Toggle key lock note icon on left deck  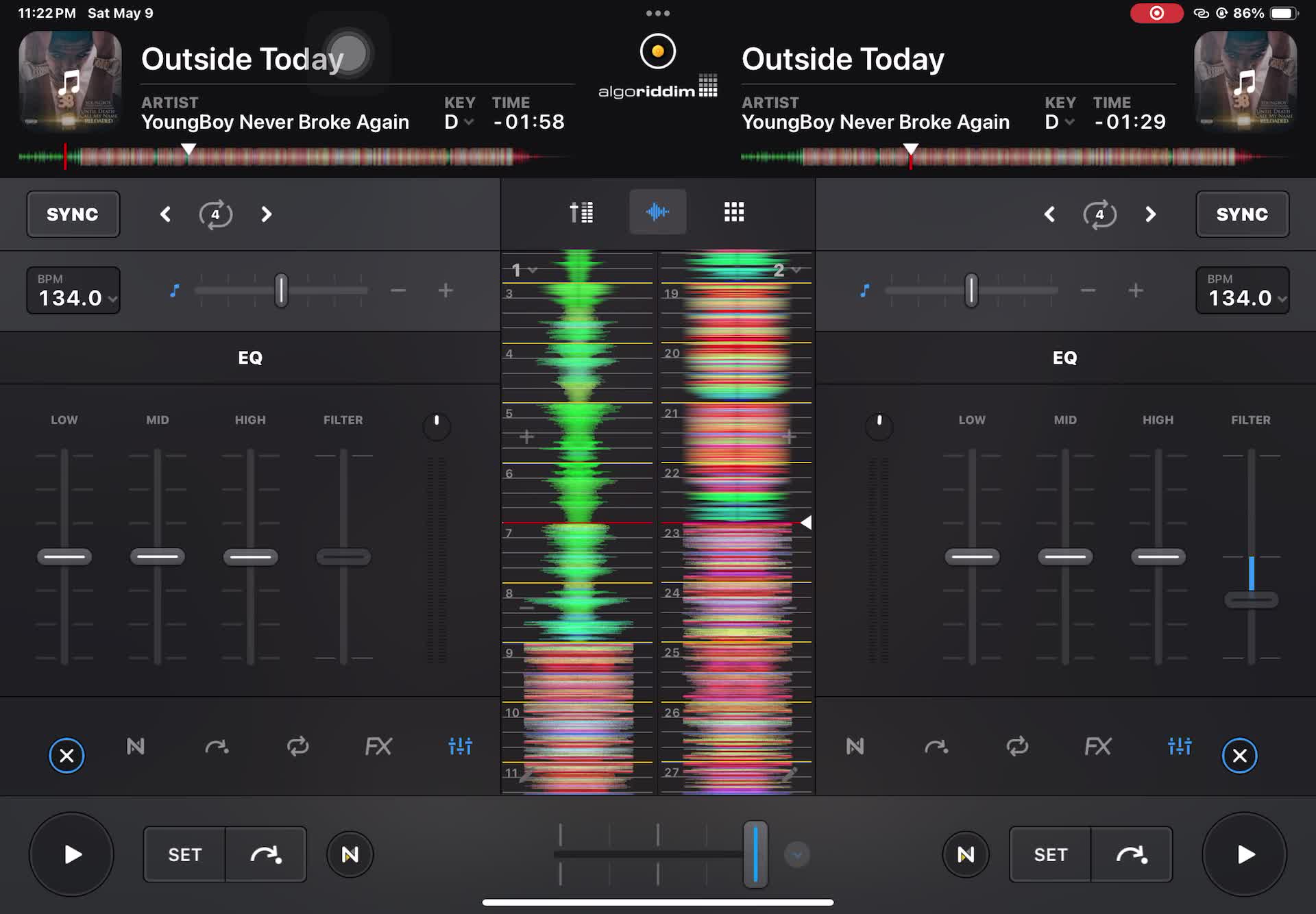(175, 291)
